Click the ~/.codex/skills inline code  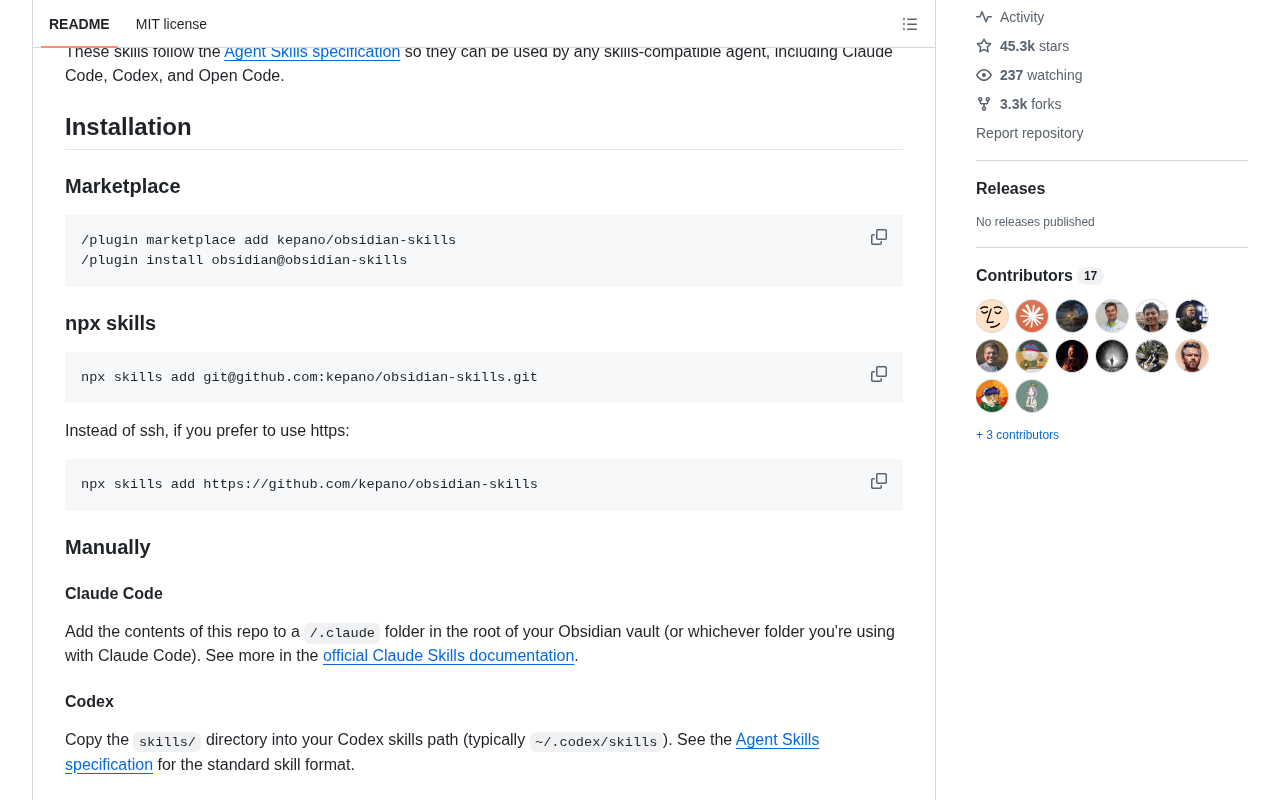(596, 742)
